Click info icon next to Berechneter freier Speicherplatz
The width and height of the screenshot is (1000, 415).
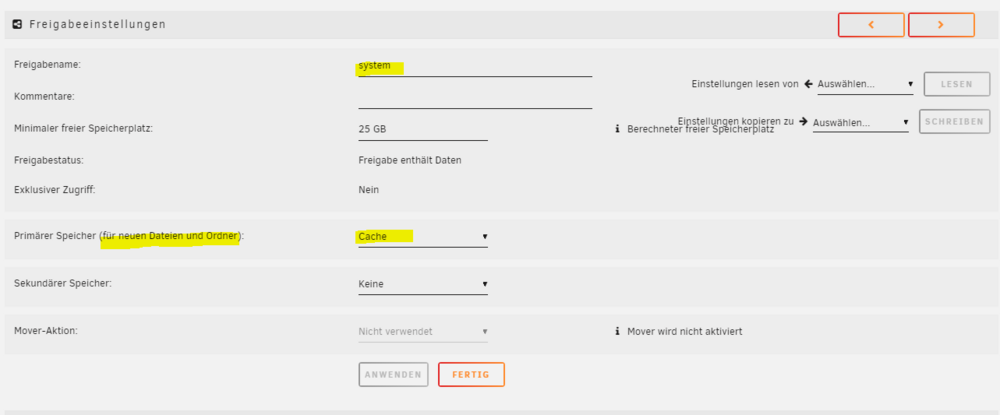click(617, 129)
